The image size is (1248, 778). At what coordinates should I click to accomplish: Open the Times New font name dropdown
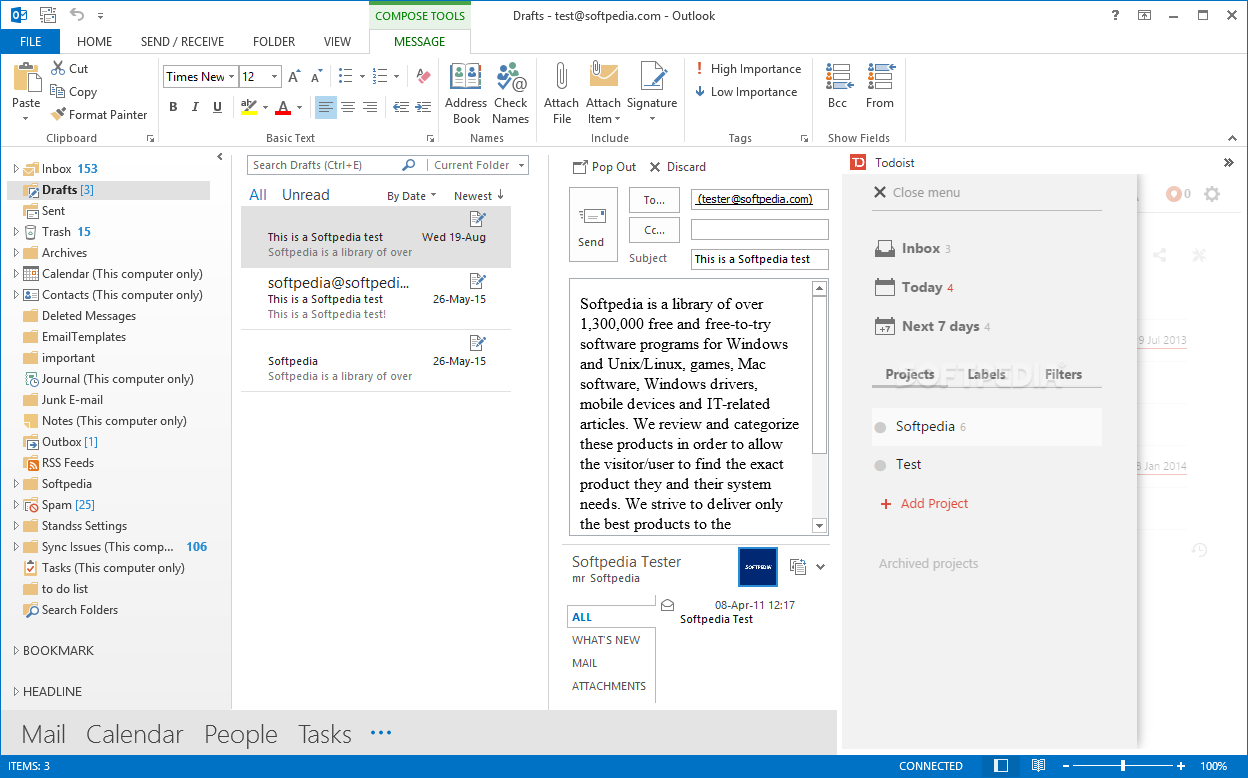tap(231, 77)
